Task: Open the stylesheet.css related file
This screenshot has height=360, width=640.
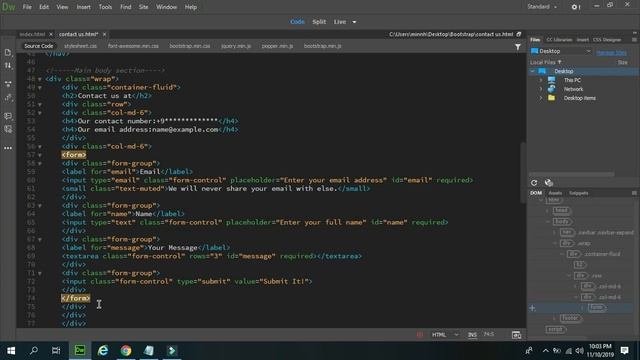Action: point(80,46)
